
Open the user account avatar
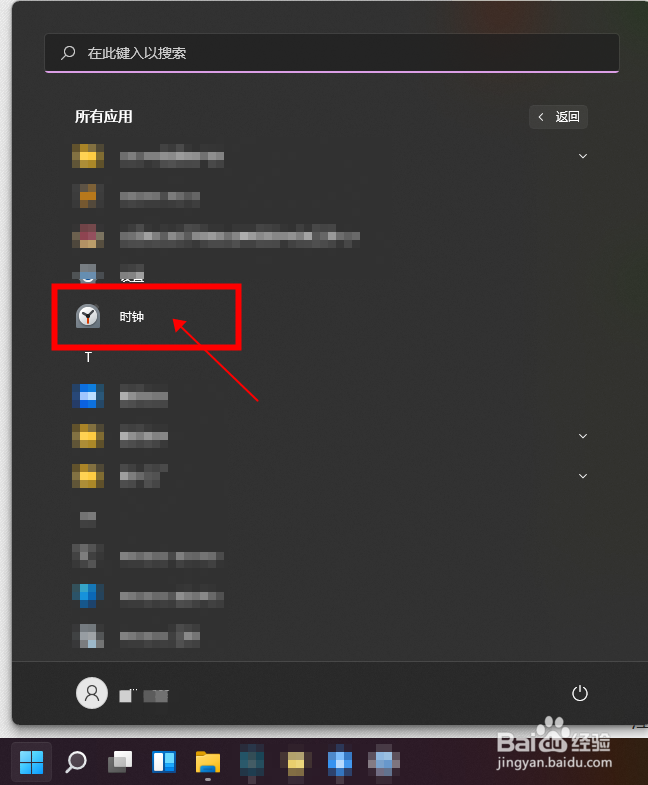[92, 693]
